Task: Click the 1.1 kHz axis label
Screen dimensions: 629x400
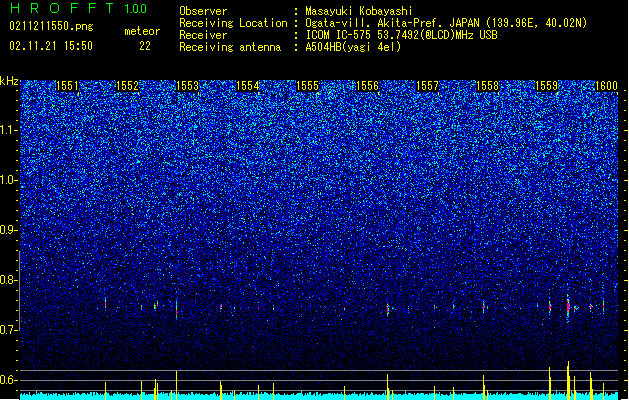Action: tap(8, 130)
